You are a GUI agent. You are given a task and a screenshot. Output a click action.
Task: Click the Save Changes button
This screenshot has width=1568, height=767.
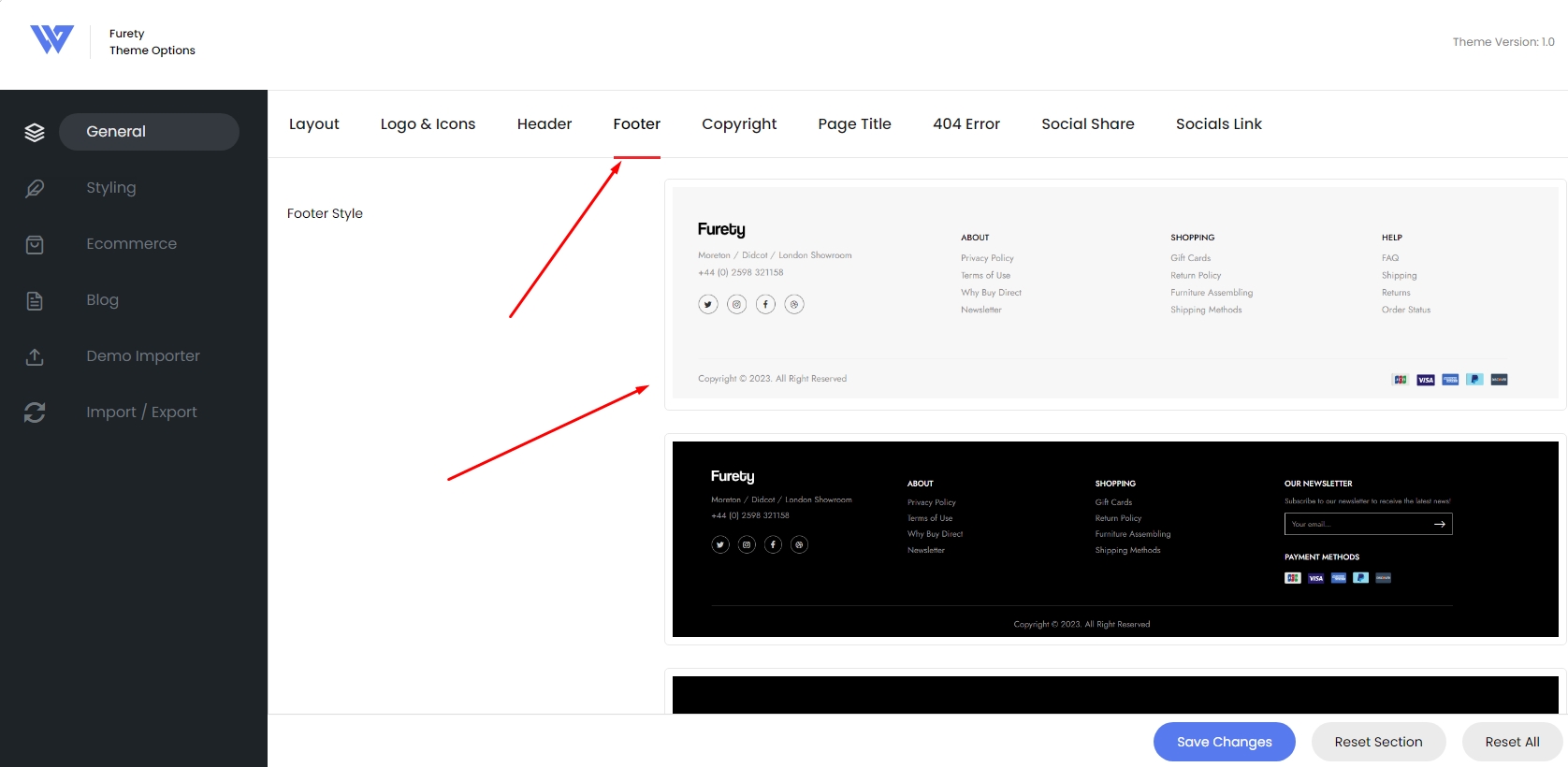(x=1224, y=742)
